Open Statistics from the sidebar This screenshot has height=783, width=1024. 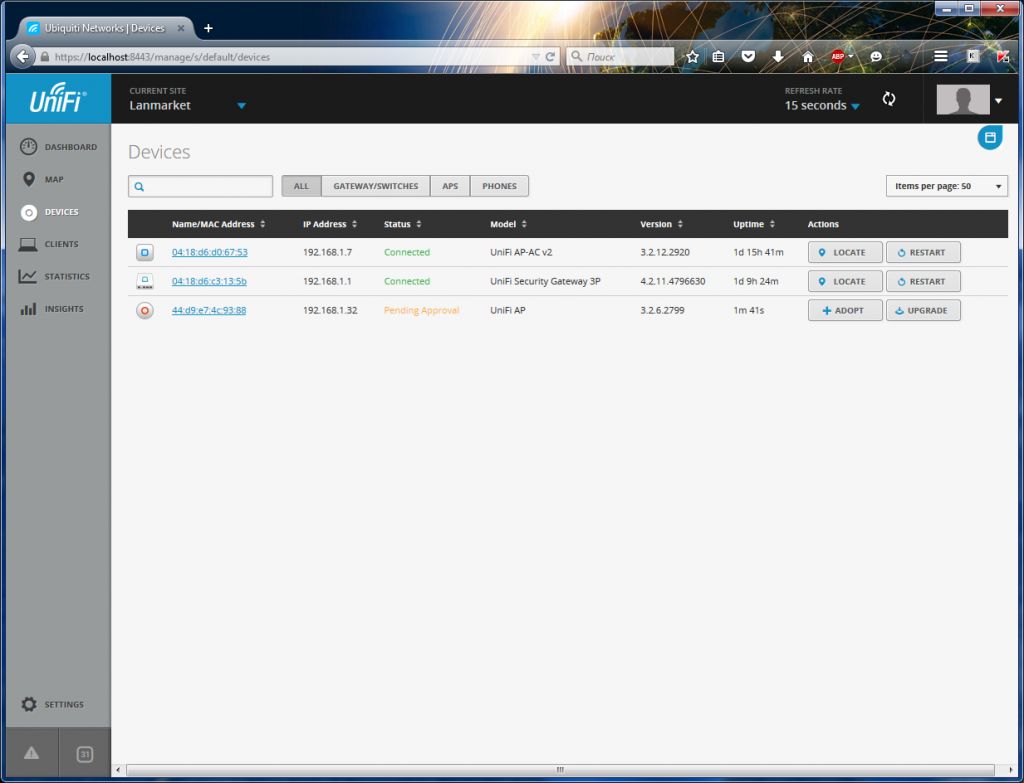pos(29,277)
